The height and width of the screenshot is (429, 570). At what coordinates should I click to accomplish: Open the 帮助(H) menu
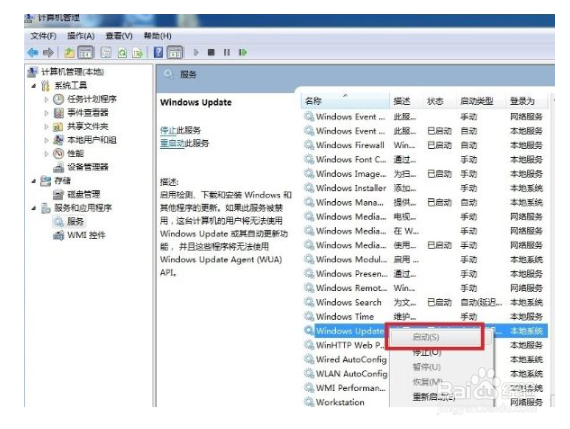[157, 36]
